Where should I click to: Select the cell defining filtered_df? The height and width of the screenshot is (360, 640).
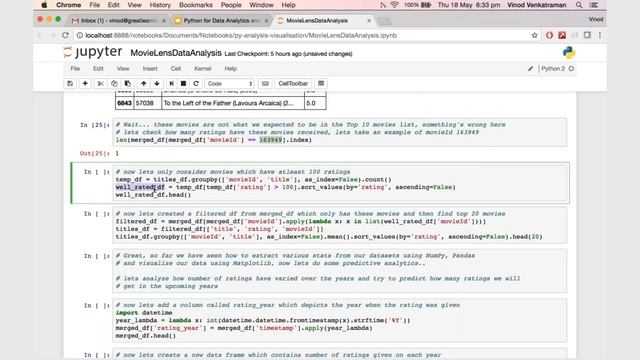point(340,225)
